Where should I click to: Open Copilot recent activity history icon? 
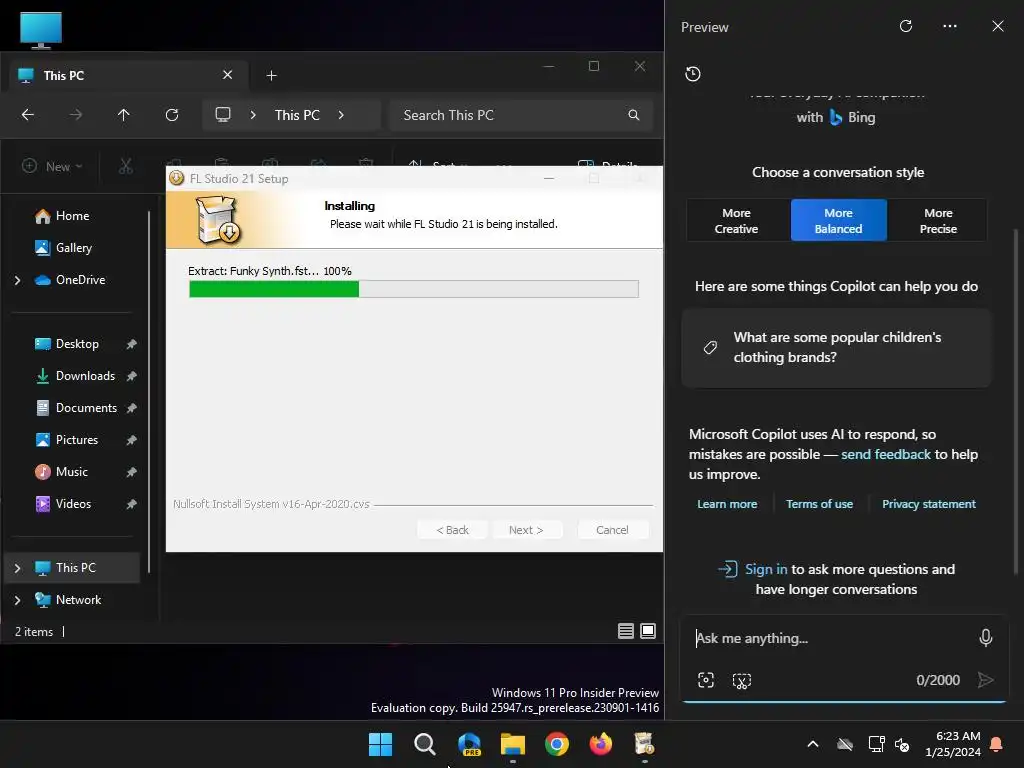point(693,74)
